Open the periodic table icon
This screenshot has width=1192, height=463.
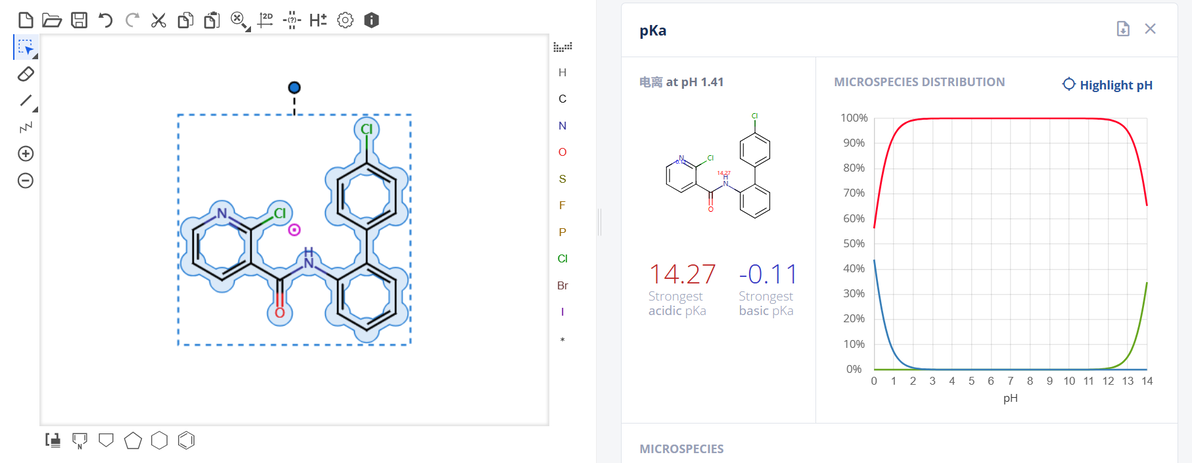(562, 46)
